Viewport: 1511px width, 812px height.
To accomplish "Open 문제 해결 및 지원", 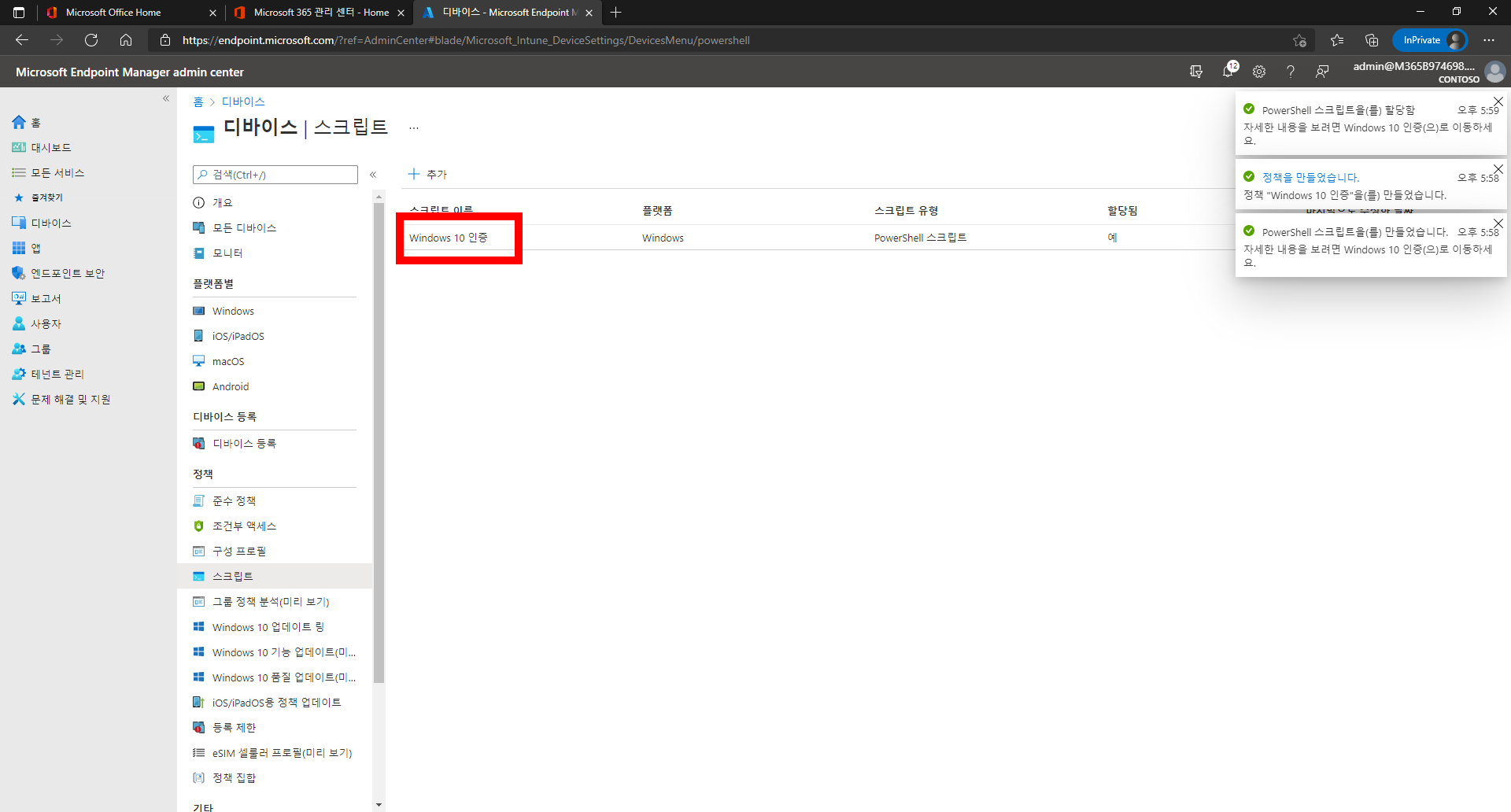I will coord(61,400).
